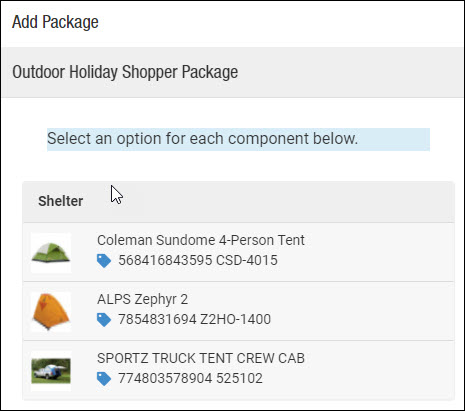465x411 pixels.
Task: Select Coleman Sundome 4-Person Tent option
Action: 238,252
